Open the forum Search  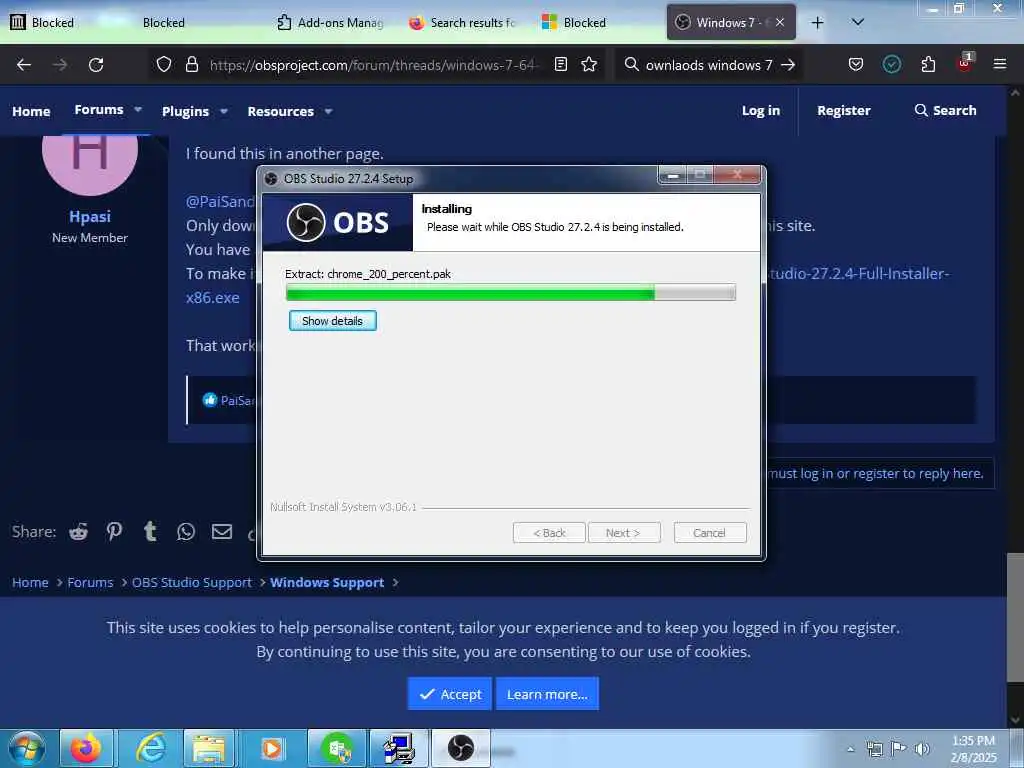945,110
